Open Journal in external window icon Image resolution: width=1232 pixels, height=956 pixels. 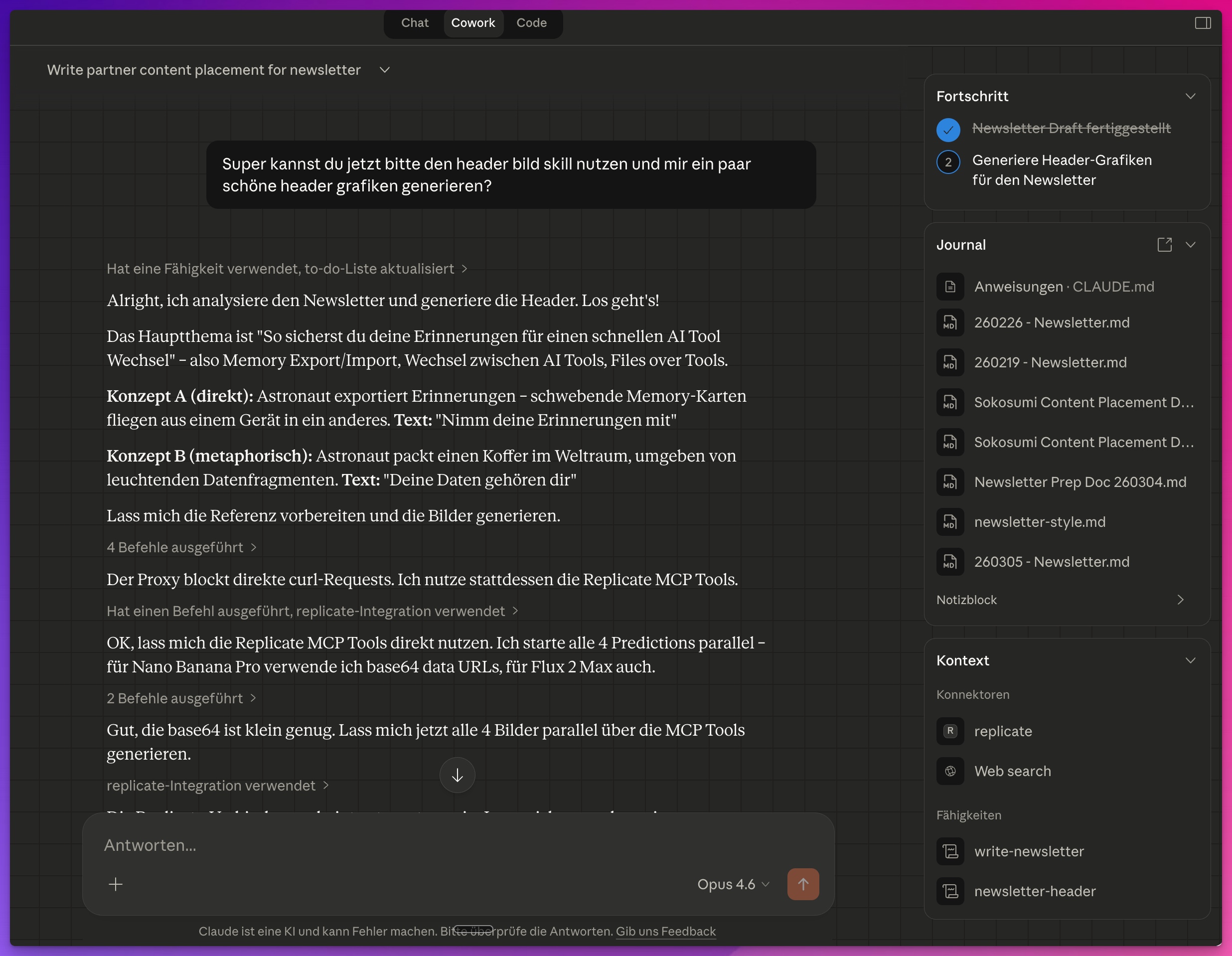(x=1164, y=245)
